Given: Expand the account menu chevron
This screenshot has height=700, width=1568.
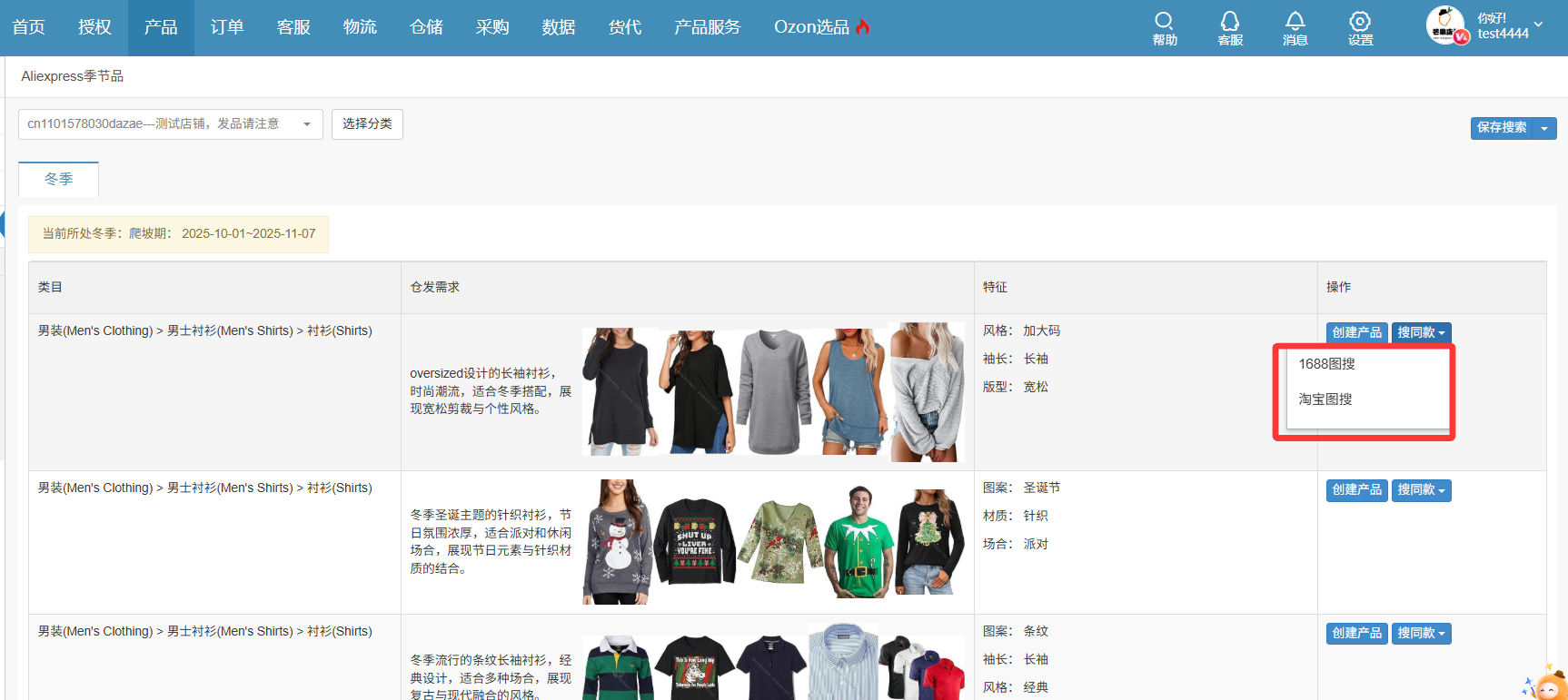Looking at the screenshot, I should click(1538, 25).
